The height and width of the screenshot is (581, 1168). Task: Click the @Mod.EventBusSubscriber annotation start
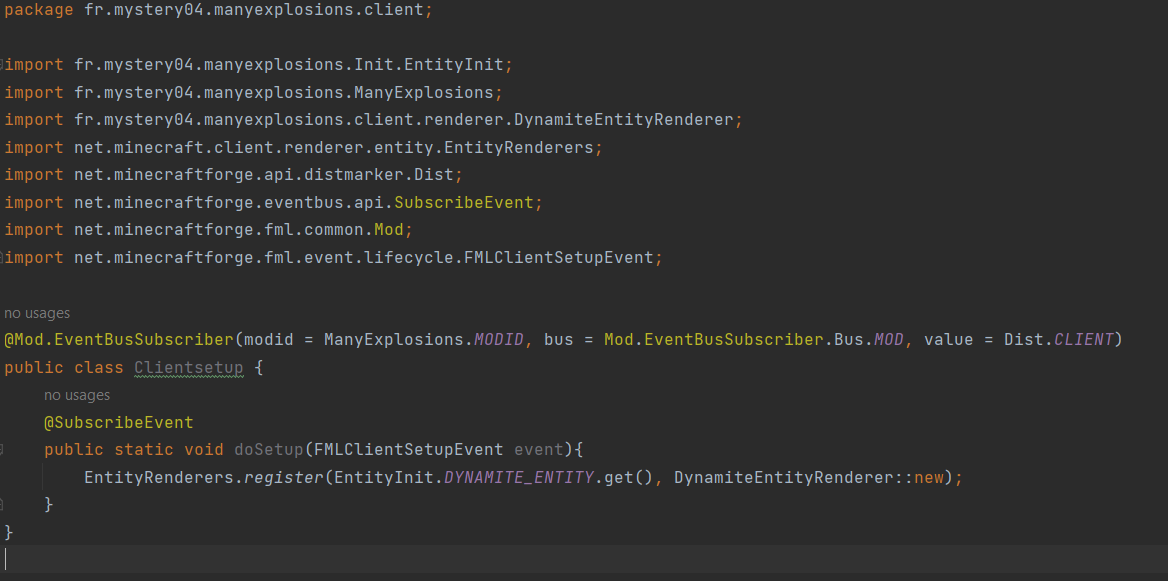click(x=119, y=340)
